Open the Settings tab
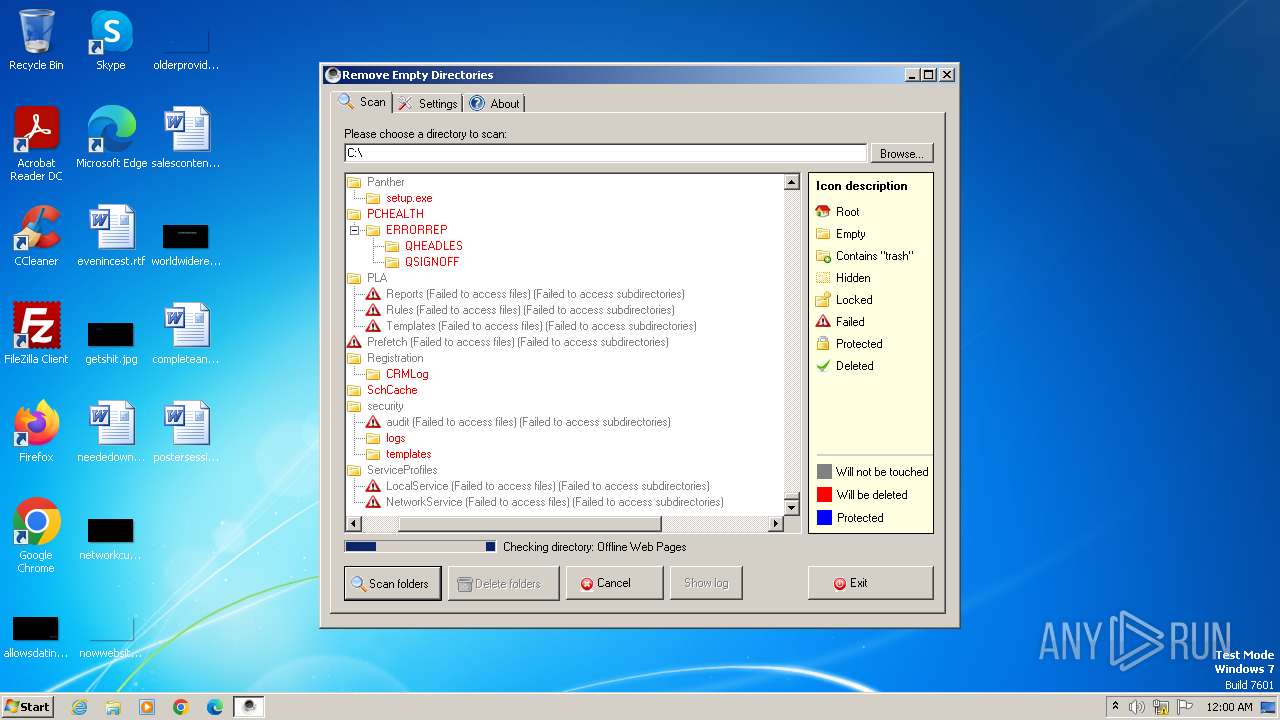This screenshot has width=1280, height=720. click(427, 104)
